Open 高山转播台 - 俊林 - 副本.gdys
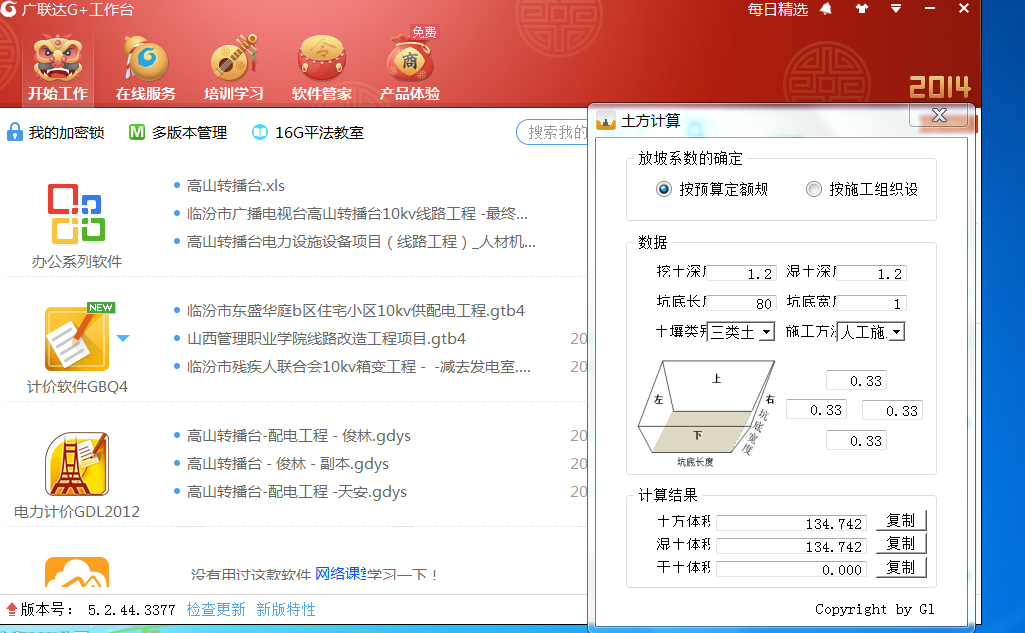The width and height of the screenshot is (1025, 633). (288, 464)
